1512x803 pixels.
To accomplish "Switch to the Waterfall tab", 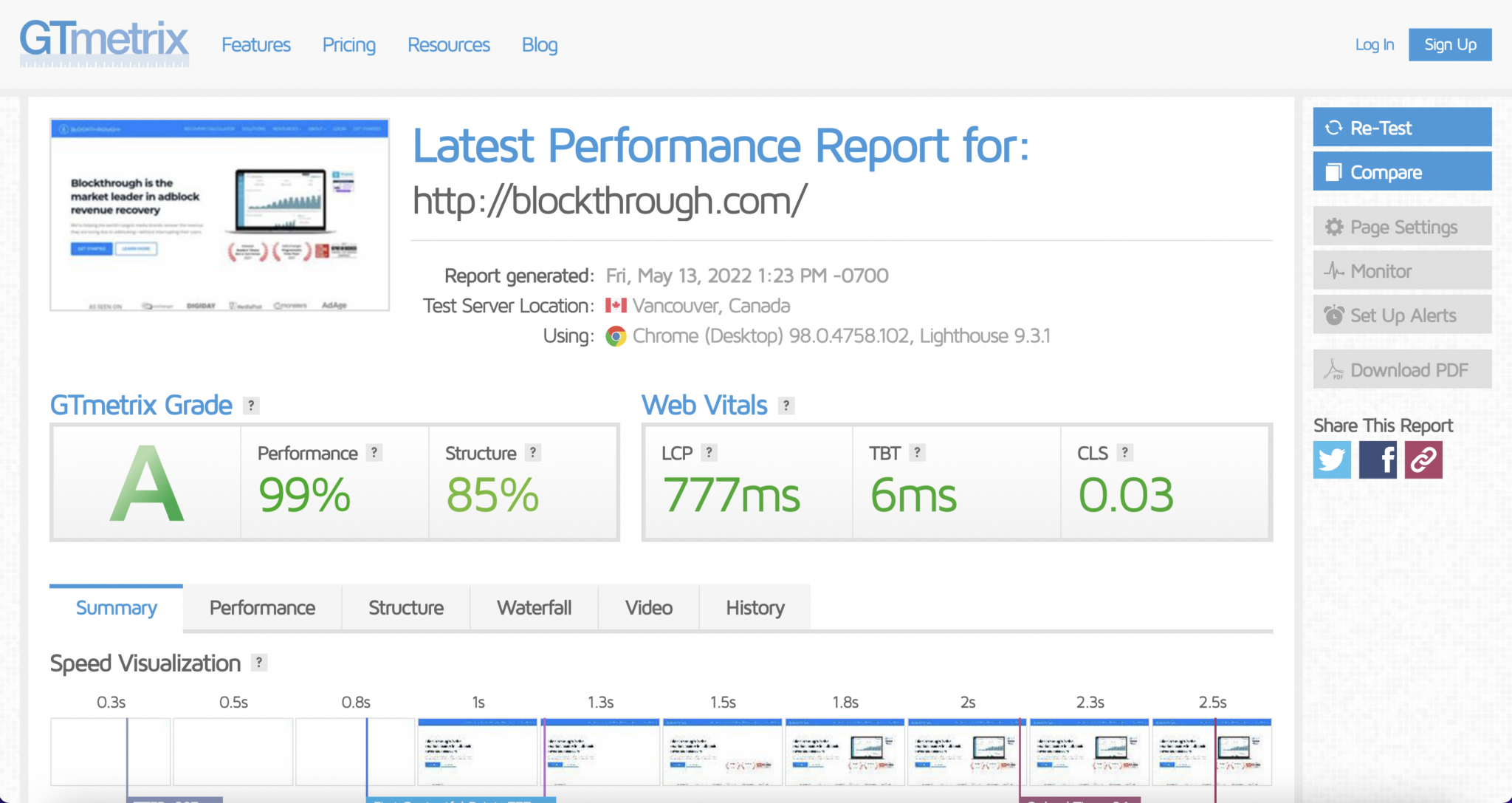I will coord(534,608).
